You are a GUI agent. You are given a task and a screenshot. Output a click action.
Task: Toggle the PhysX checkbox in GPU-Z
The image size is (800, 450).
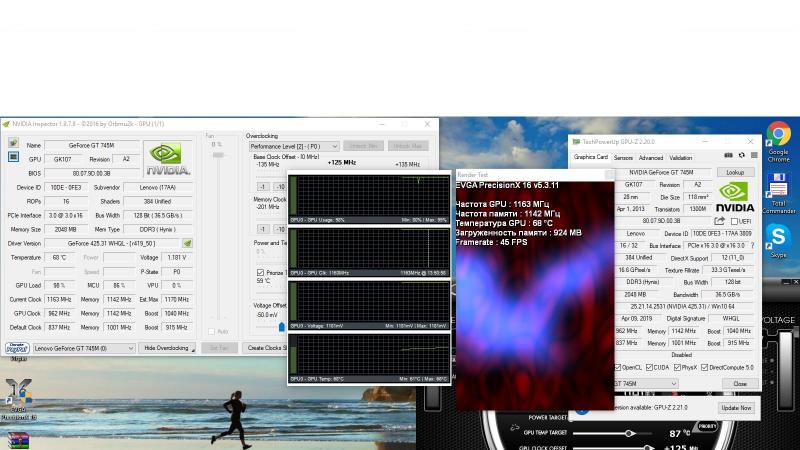tap(677, 367)
